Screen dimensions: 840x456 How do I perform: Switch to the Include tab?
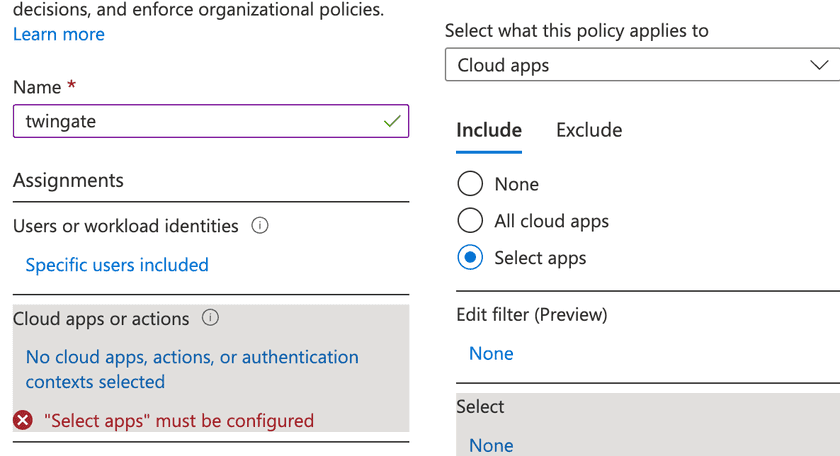tap(489, 130)
